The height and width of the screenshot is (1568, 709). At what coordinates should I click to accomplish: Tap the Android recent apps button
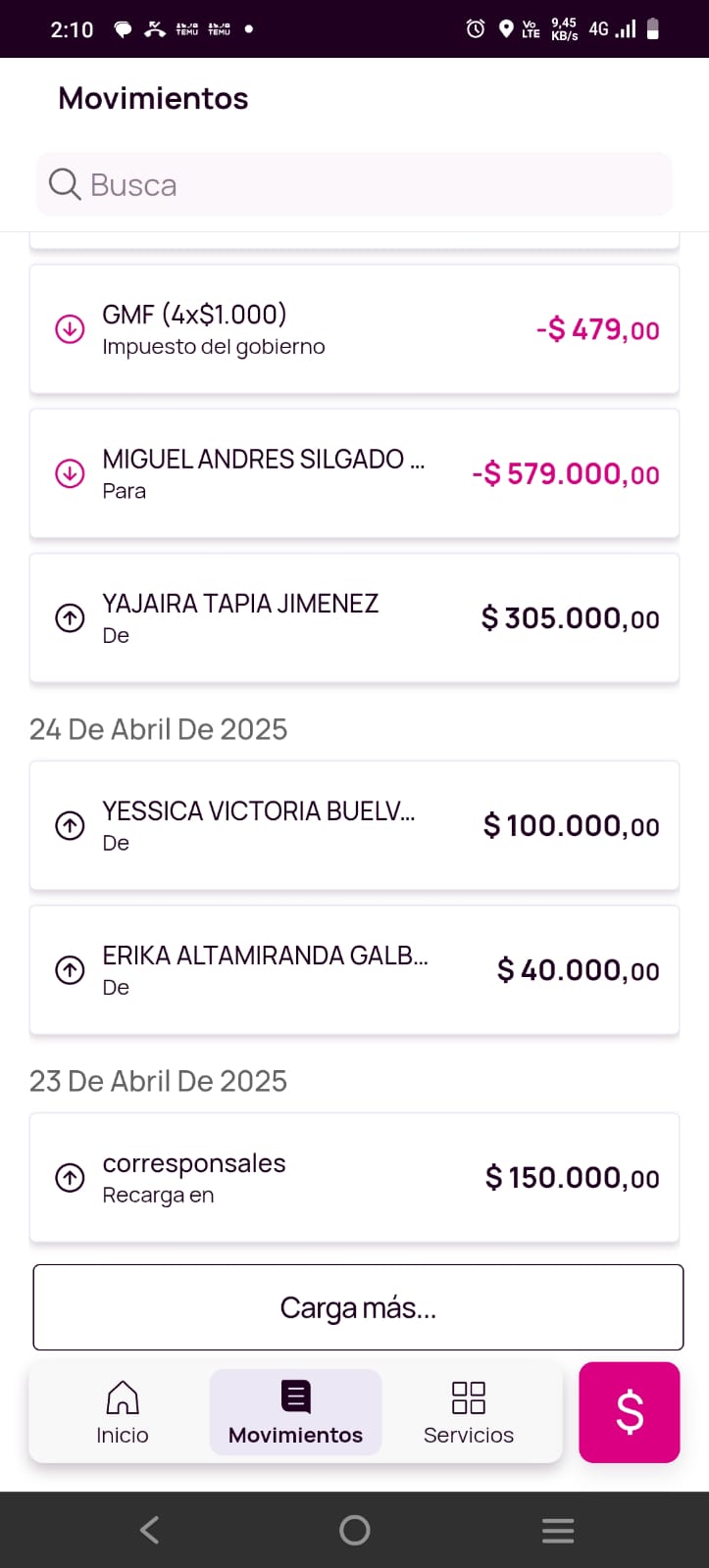pos(558,1530)
